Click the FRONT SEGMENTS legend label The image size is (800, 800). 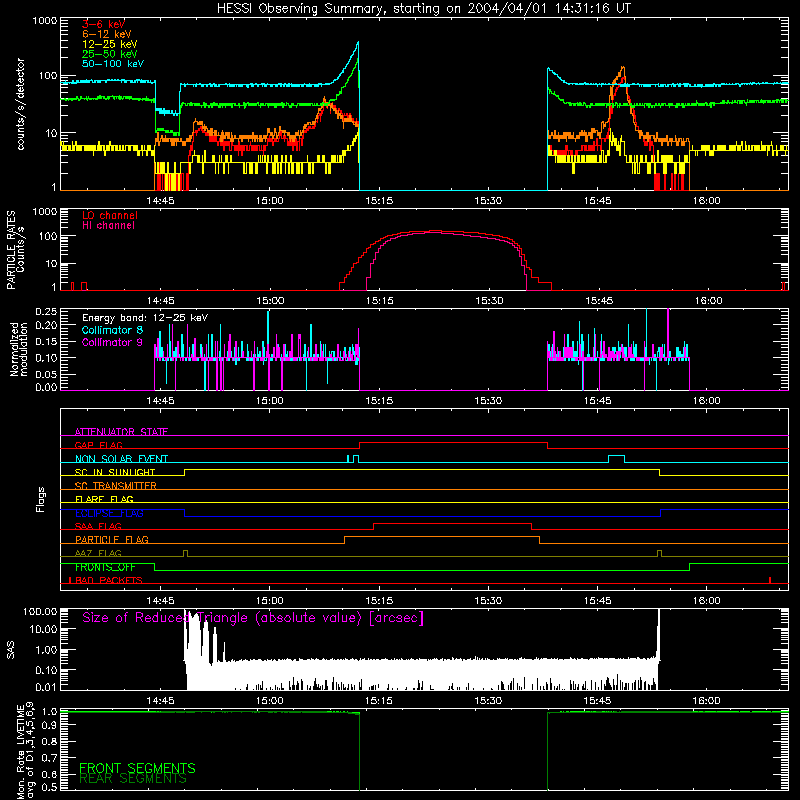(x=137, y=768)
